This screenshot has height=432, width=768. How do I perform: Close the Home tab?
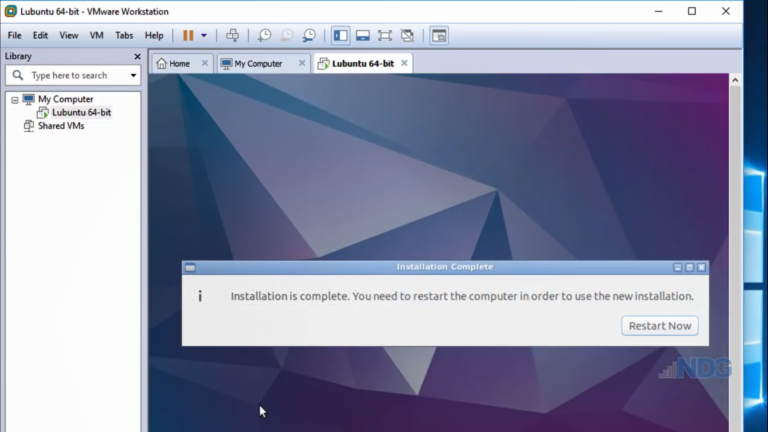click(x=205, y=63)
